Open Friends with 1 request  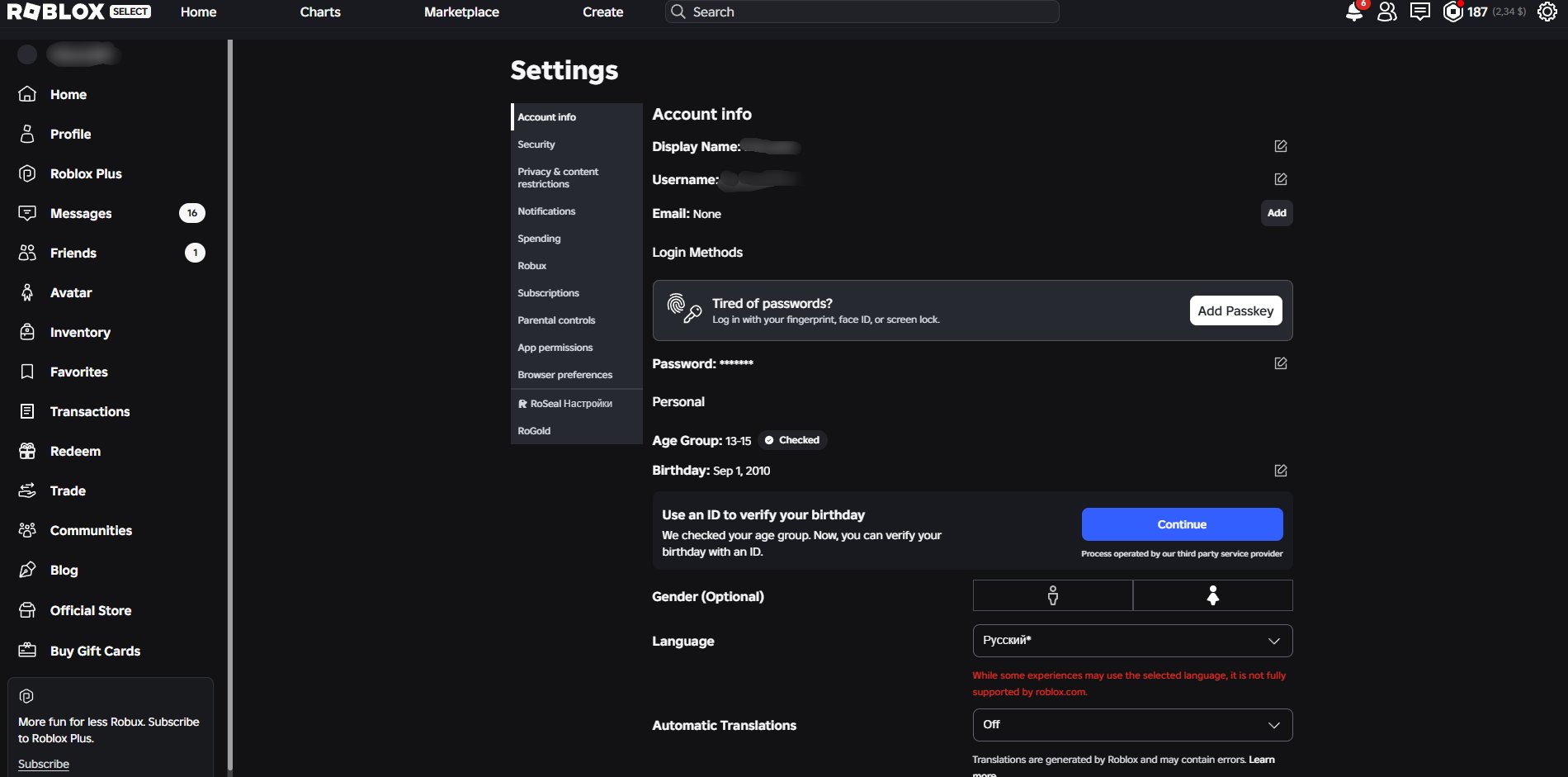pos(111,253)
